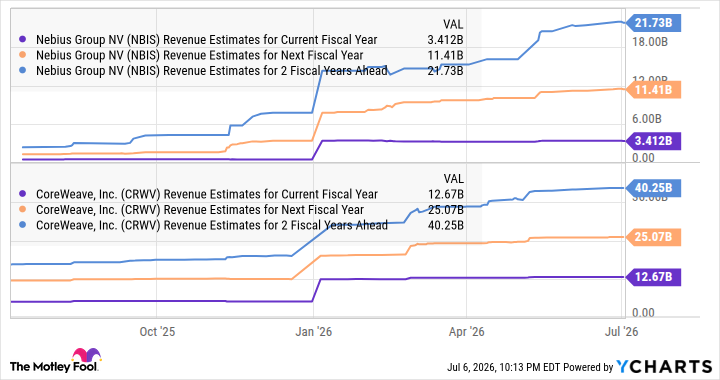The width and height of the screenshot is (720, 380).
Task: Click the 3.412B purple value flag
Action: [653, 140]
